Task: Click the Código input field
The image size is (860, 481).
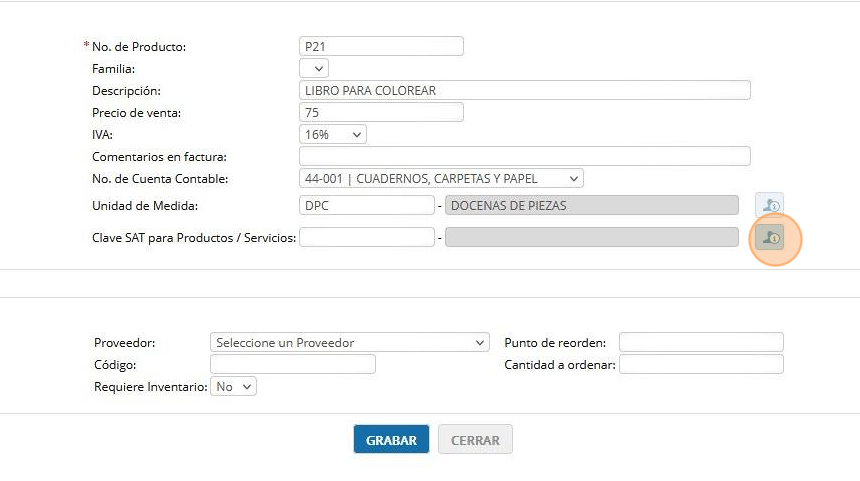Action: coord(293,364)
